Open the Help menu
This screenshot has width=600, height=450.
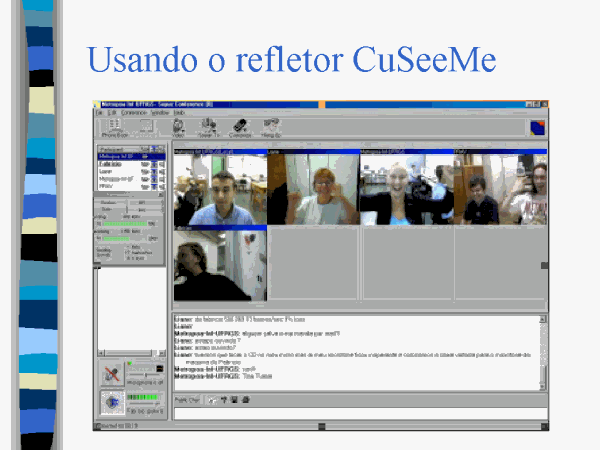(x=179, y=112)
